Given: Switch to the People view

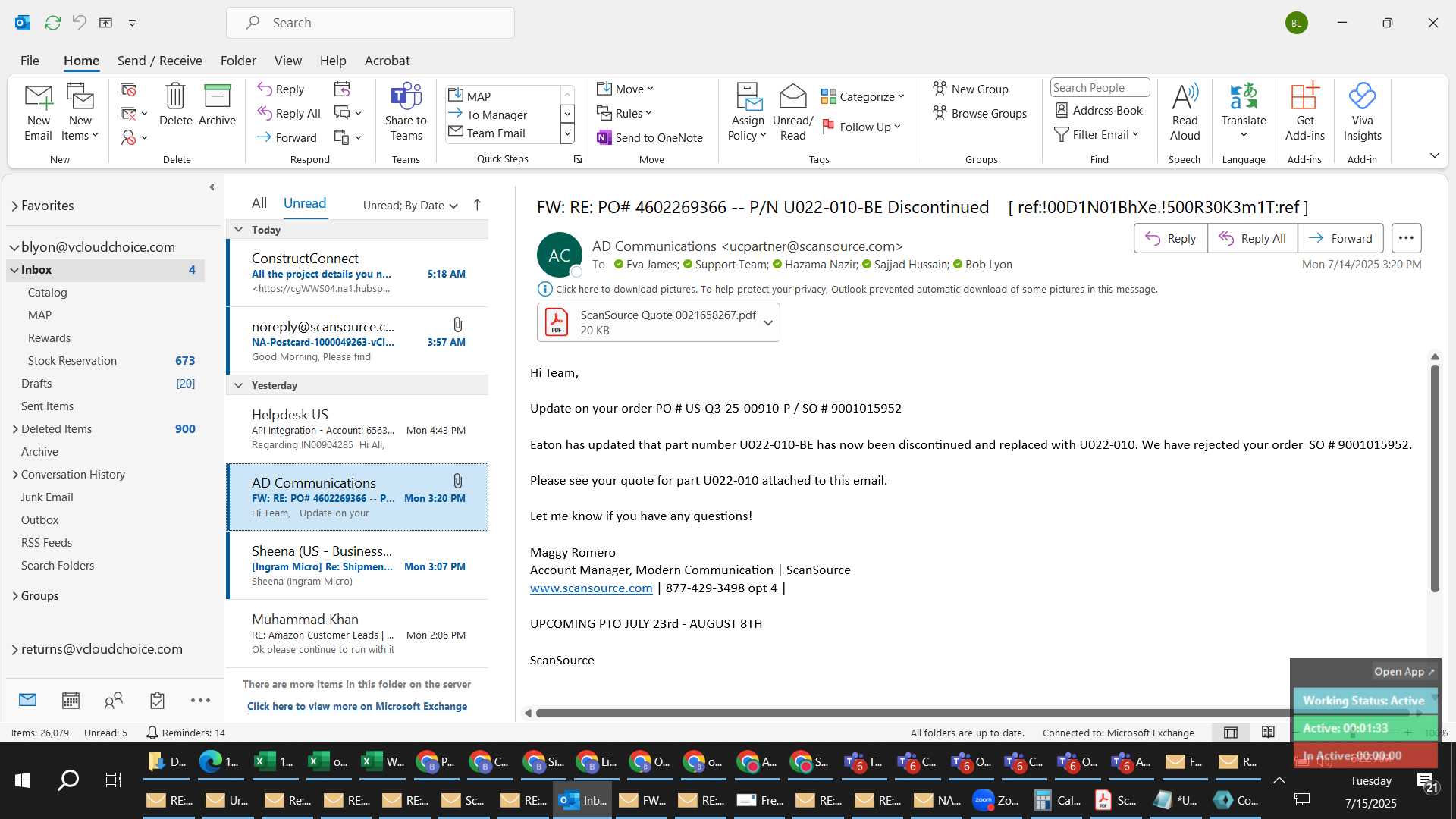Looking at the screenshot, I should 114,700.
